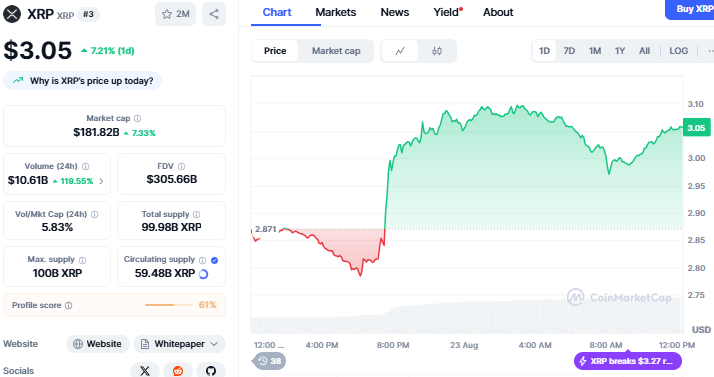
Task: Click the share icon next to XRP
Action: click(x=214, y=14)
